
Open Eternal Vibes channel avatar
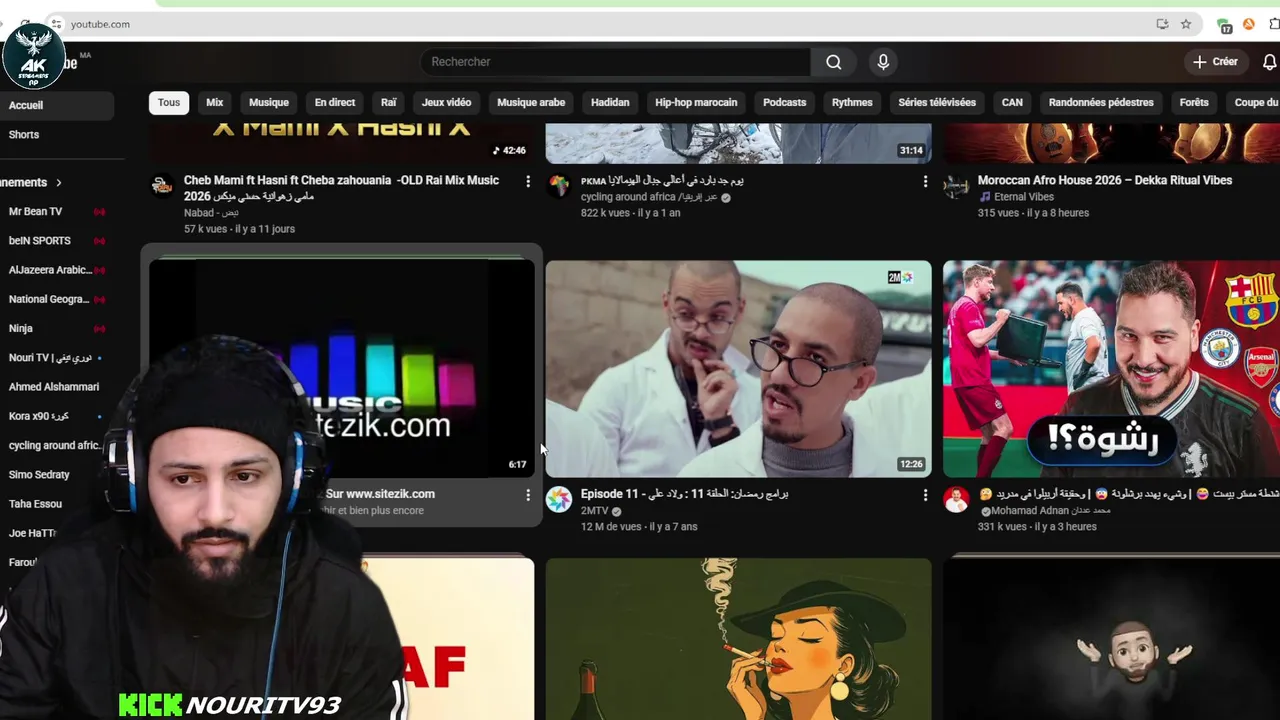[956, 186]
